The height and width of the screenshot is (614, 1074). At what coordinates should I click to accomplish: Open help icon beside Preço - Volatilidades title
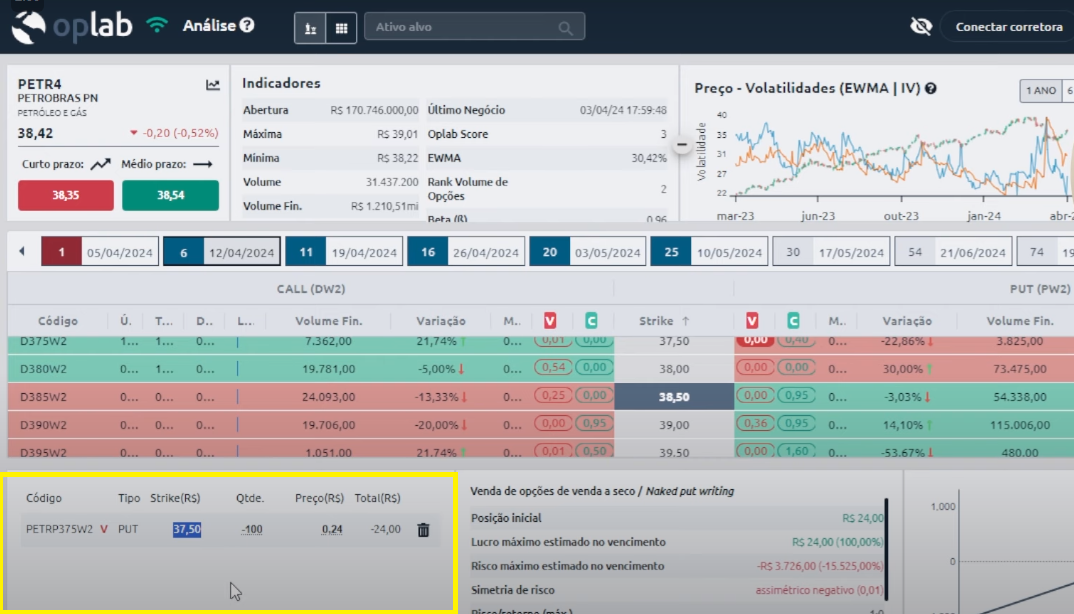tap(930, 89)
